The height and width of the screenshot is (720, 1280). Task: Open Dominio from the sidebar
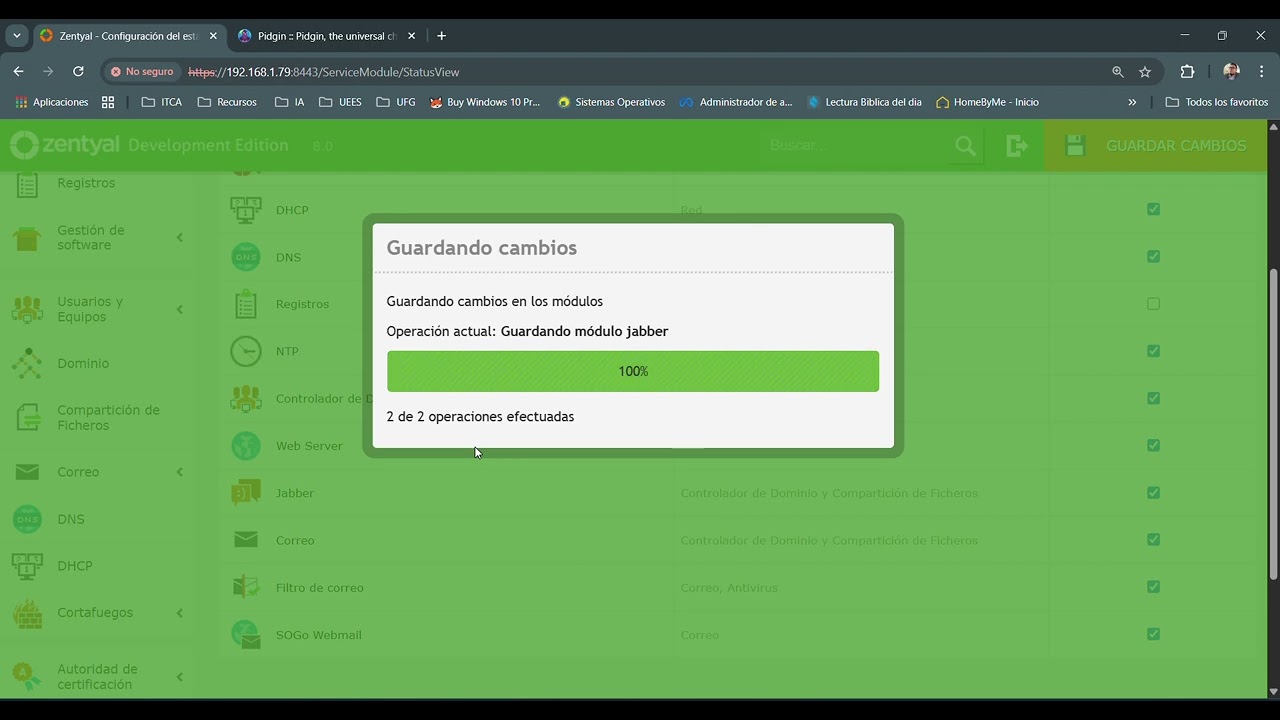point(83,363)
